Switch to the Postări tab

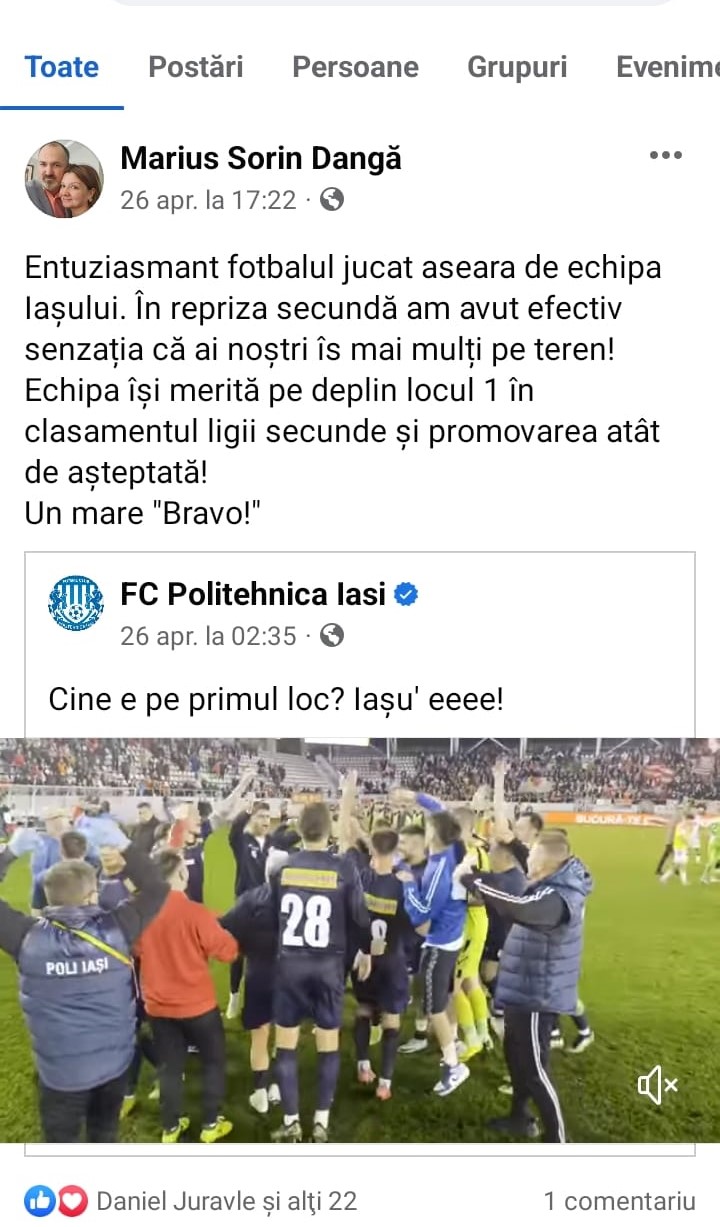point(196,67)
